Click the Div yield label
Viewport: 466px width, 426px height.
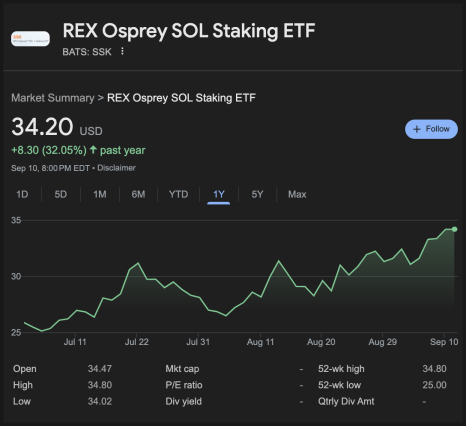click(x=184, y=401)
